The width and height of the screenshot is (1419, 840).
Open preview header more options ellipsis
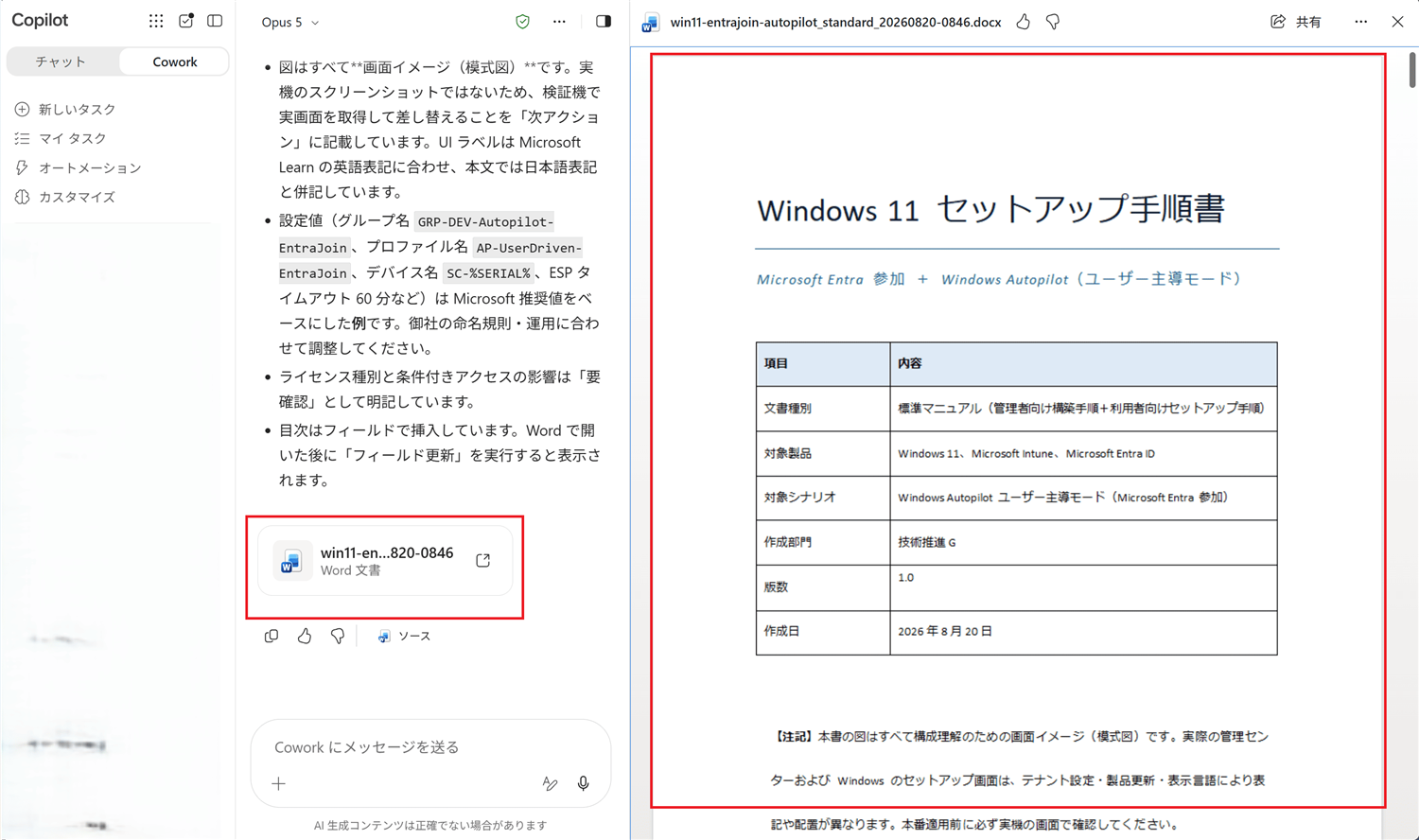[1360, 21]
